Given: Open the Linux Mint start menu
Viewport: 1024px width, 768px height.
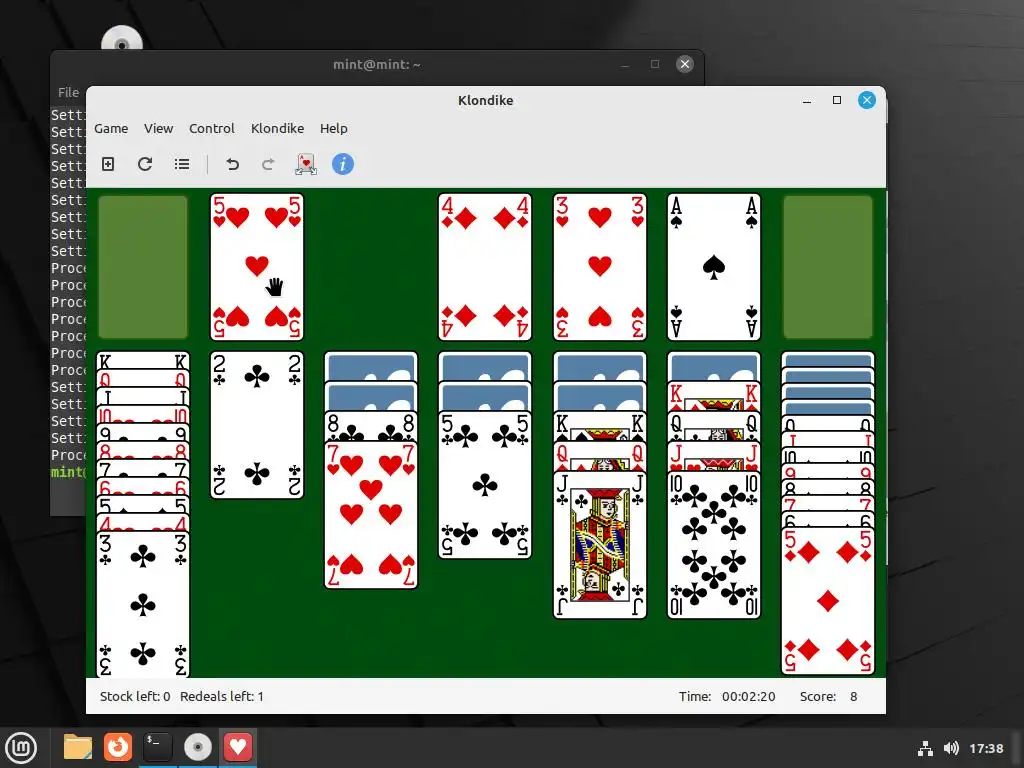Looking at the screenshot, I should (21, 748).
